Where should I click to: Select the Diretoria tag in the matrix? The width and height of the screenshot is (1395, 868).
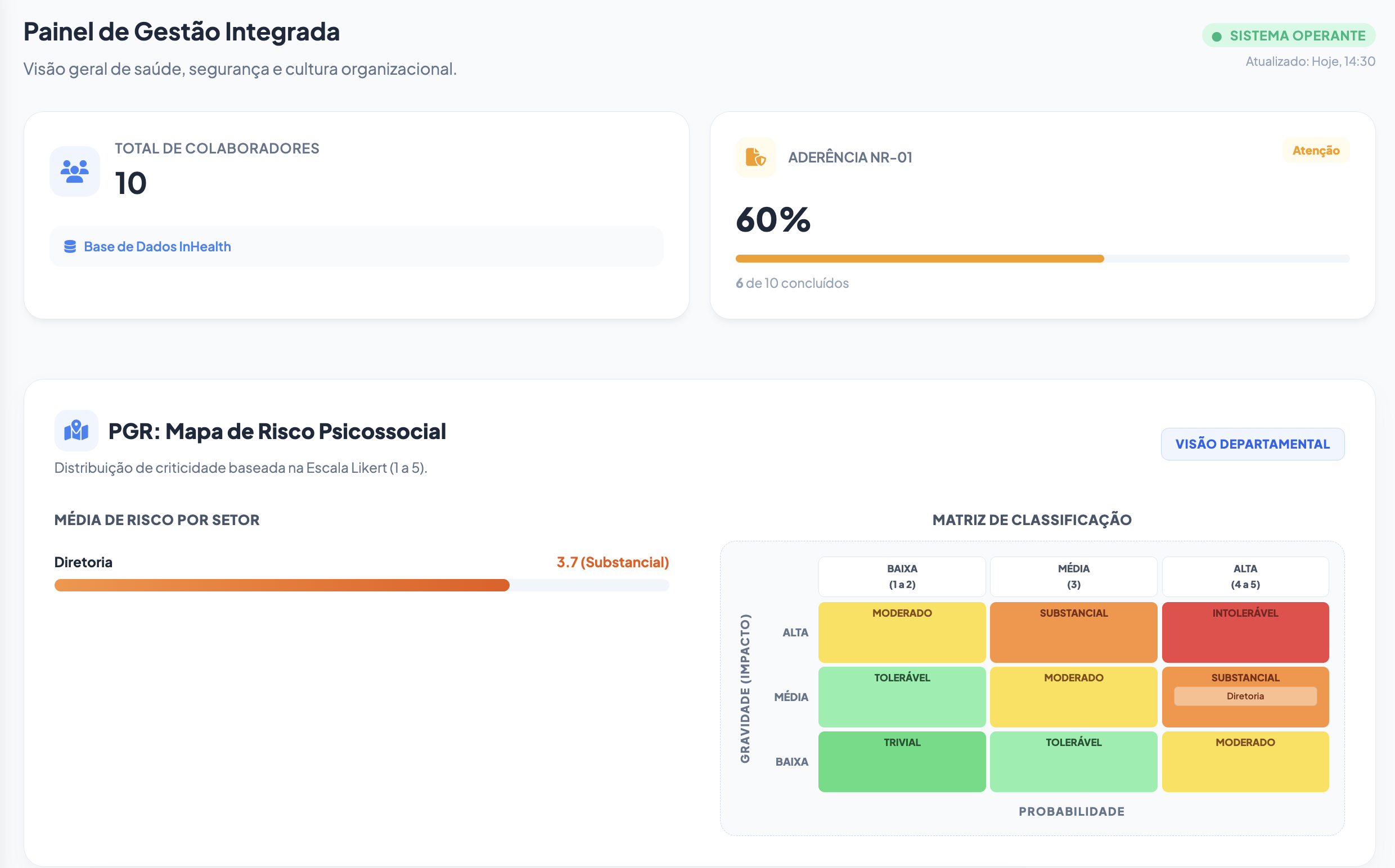tap(1244, 697)
